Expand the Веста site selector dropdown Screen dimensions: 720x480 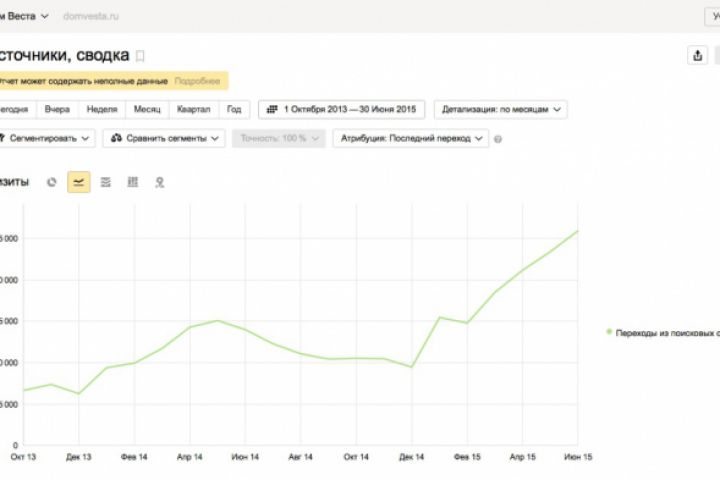(24, 16)
